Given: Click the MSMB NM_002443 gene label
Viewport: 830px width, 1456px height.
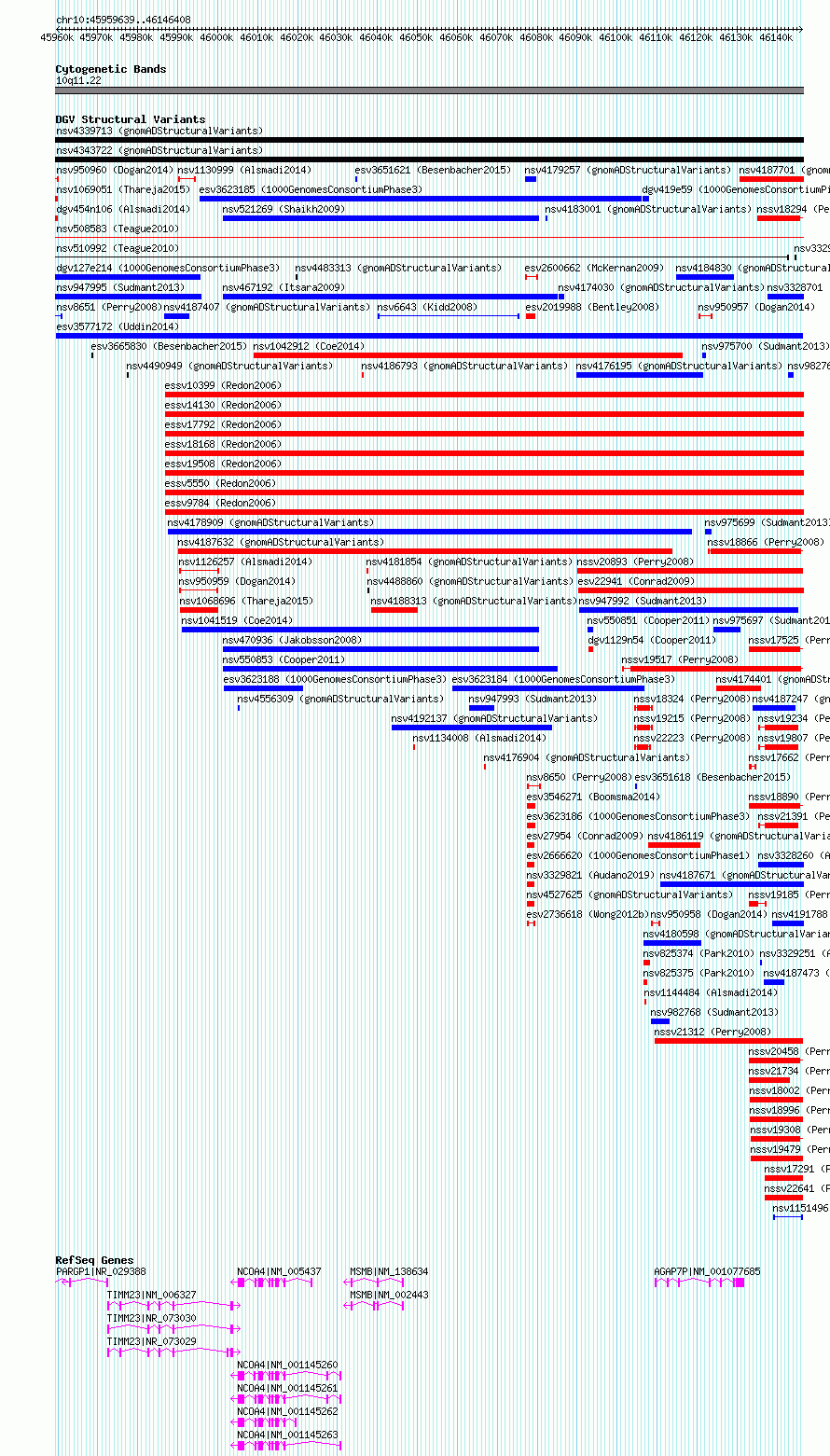Looking at the screenshot, I should pyautogui.click(x=389, y=1295).
